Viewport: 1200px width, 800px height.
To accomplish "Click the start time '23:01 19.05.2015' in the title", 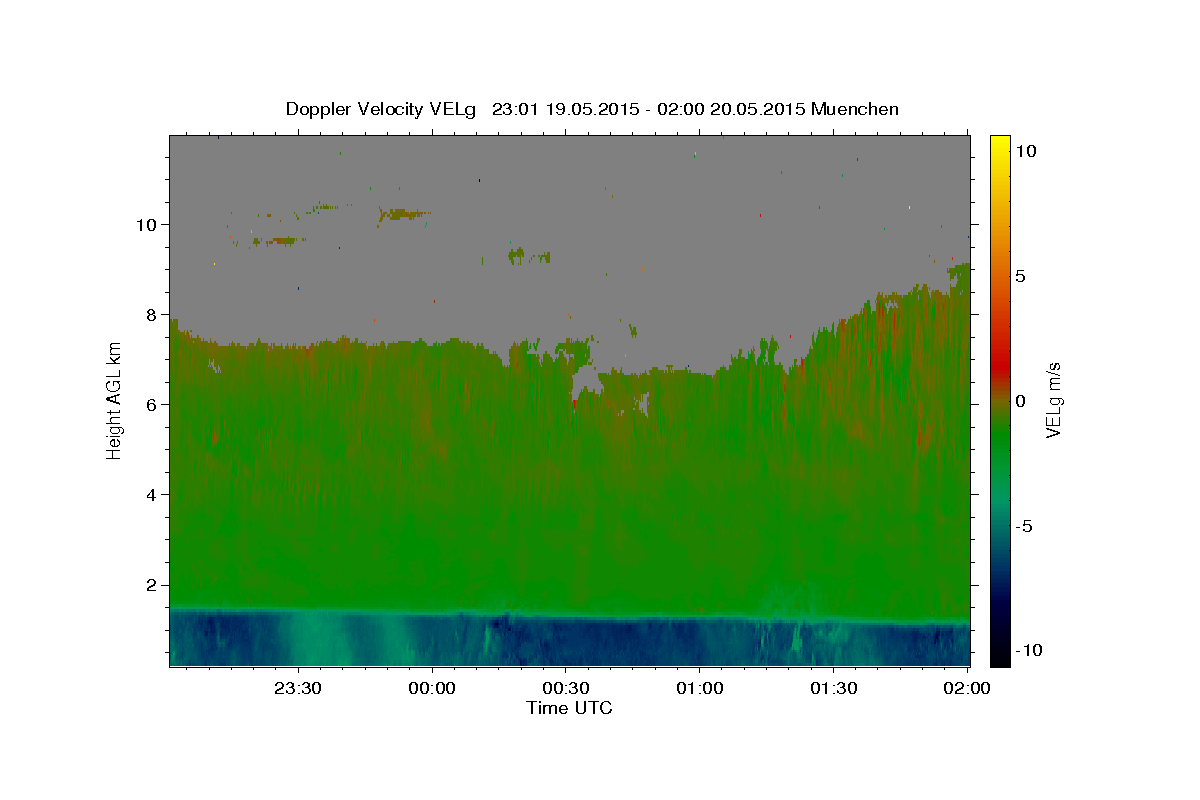I will (x=565, y=109).
